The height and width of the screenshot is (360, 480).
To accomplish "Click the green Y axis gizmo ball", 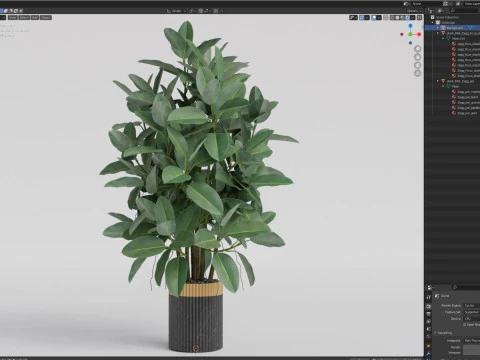I will click(x=410, y=34).
